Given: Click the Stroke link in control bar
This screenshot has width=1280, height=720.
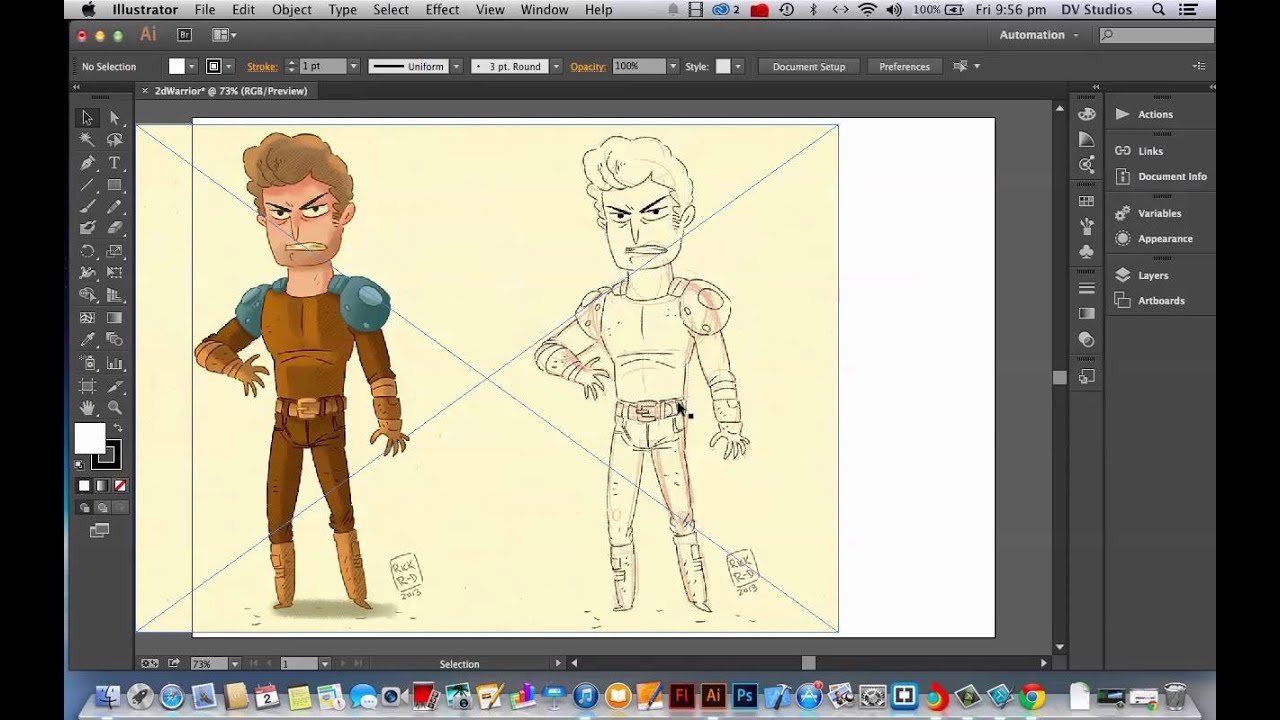Looking at the screenshot, I should [x=262, y=67].
